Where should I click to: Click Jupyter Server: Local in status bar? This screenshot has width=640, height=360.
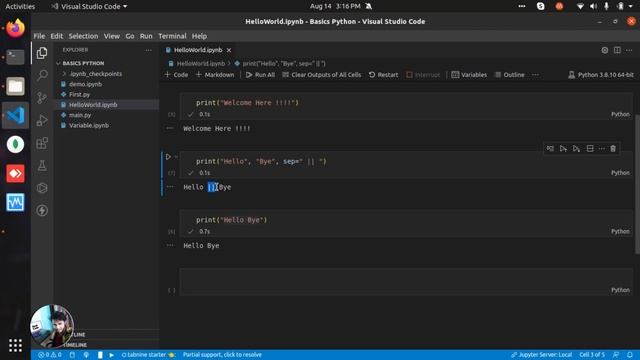pyautogui.click(x=541, y=355)
